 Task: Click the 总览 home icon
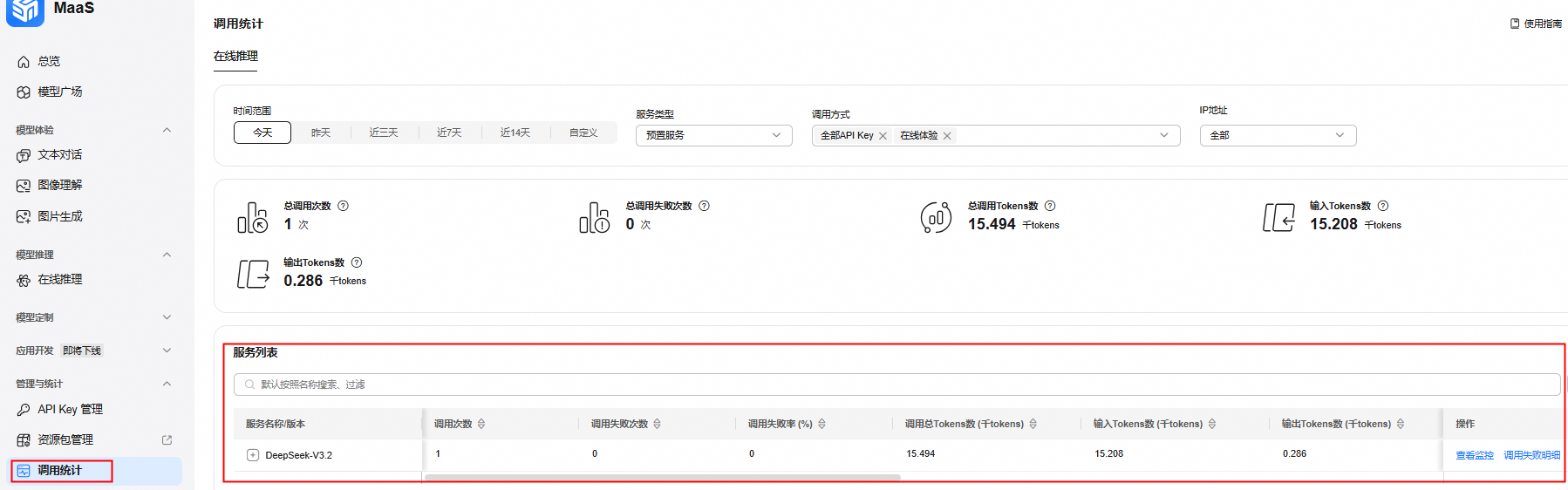tap(24, 62)
